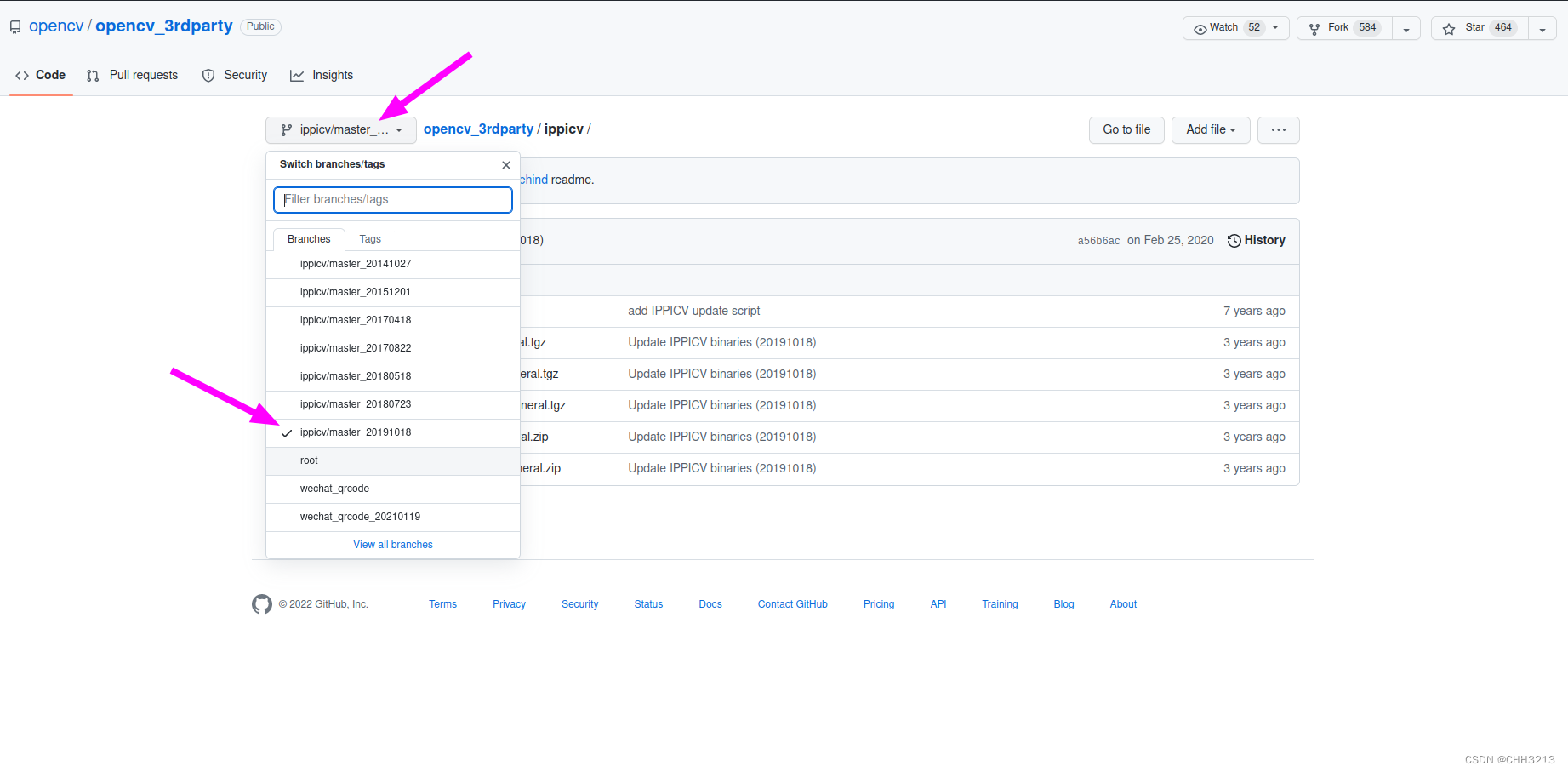
Task: Expand the dropdown arrow next to Star
Action: click(x=1542, y=28)
